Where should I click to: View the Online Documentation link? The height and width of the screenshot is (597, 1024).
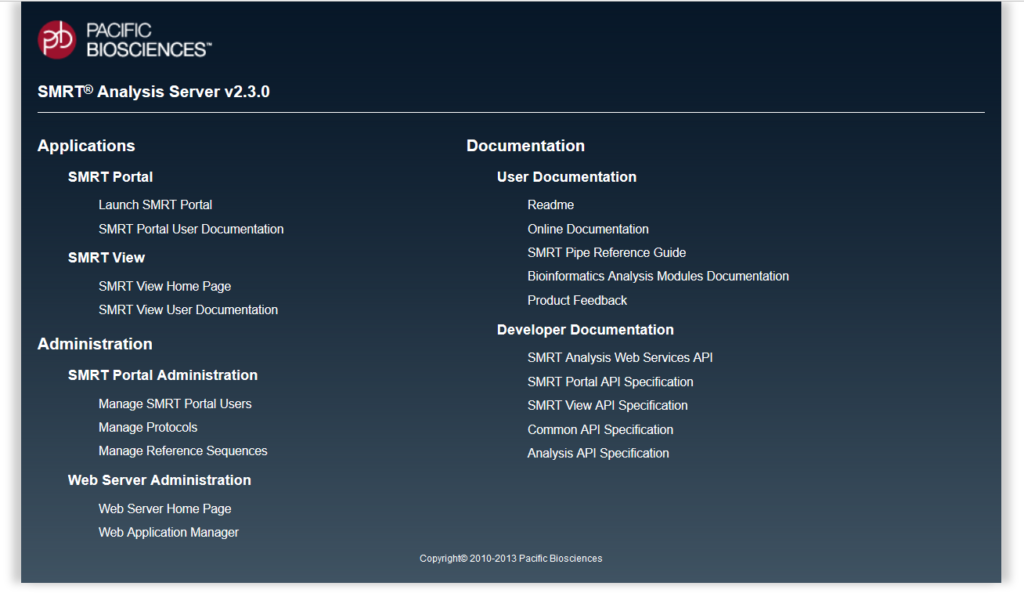coord(588,229)
